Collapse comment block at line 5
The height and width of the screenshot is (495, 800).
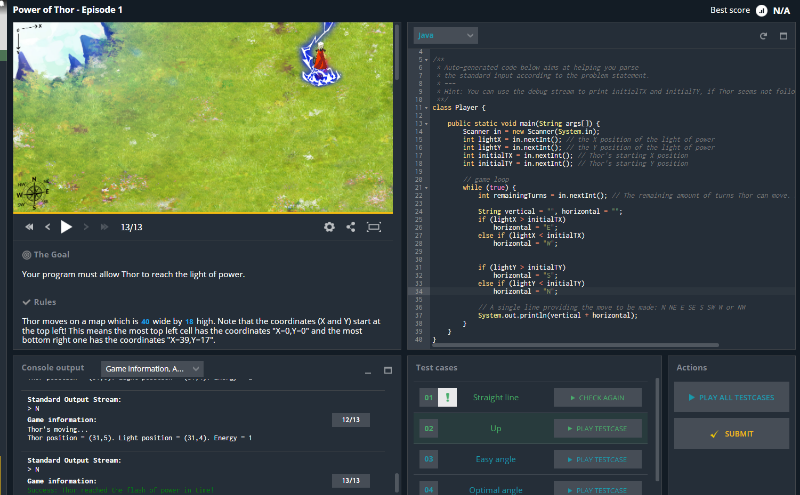[x=427, y=60]
